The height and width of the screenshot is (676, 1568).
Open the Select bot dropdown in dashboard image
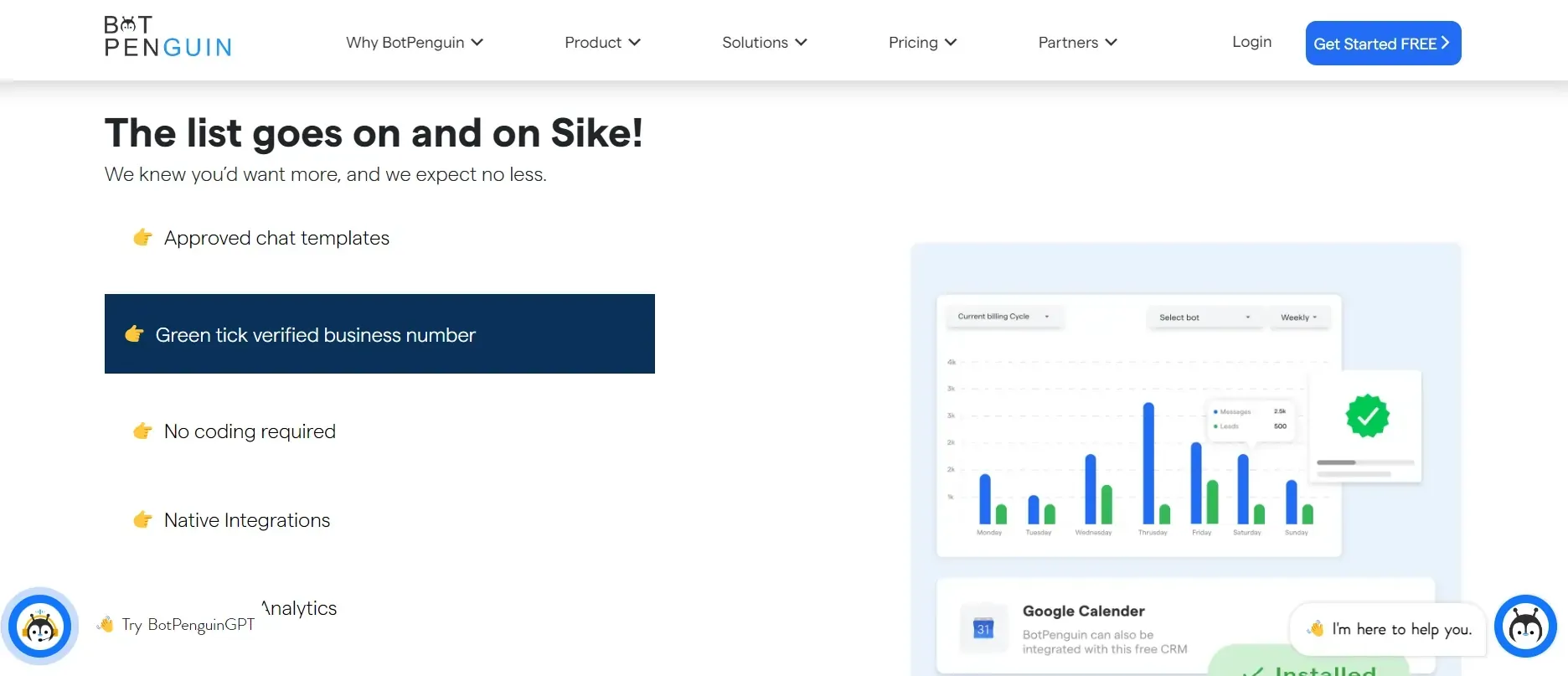tap(1204, 317)
